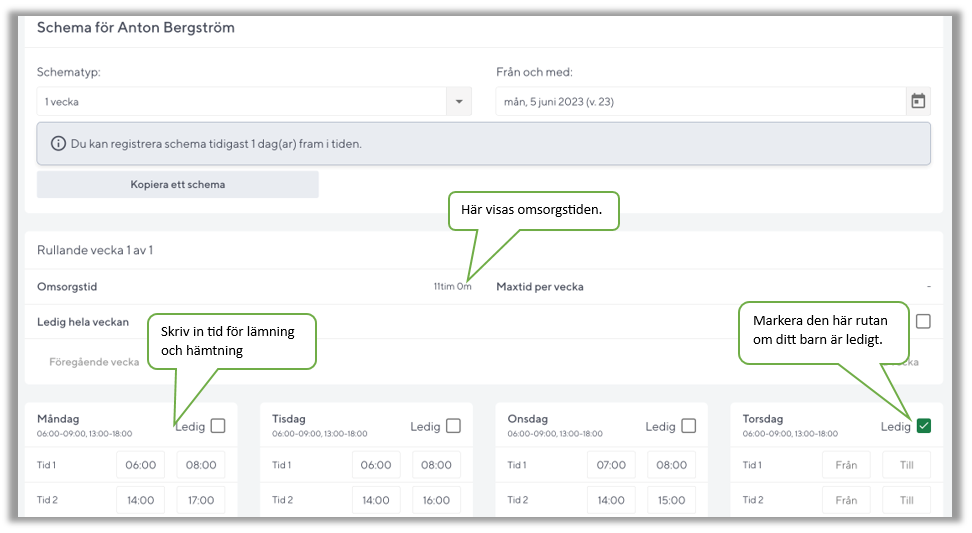Toggle the Ledig checkbox for Tisdag
This screenshot has width=972, height=533.
[x=453, y=426]
